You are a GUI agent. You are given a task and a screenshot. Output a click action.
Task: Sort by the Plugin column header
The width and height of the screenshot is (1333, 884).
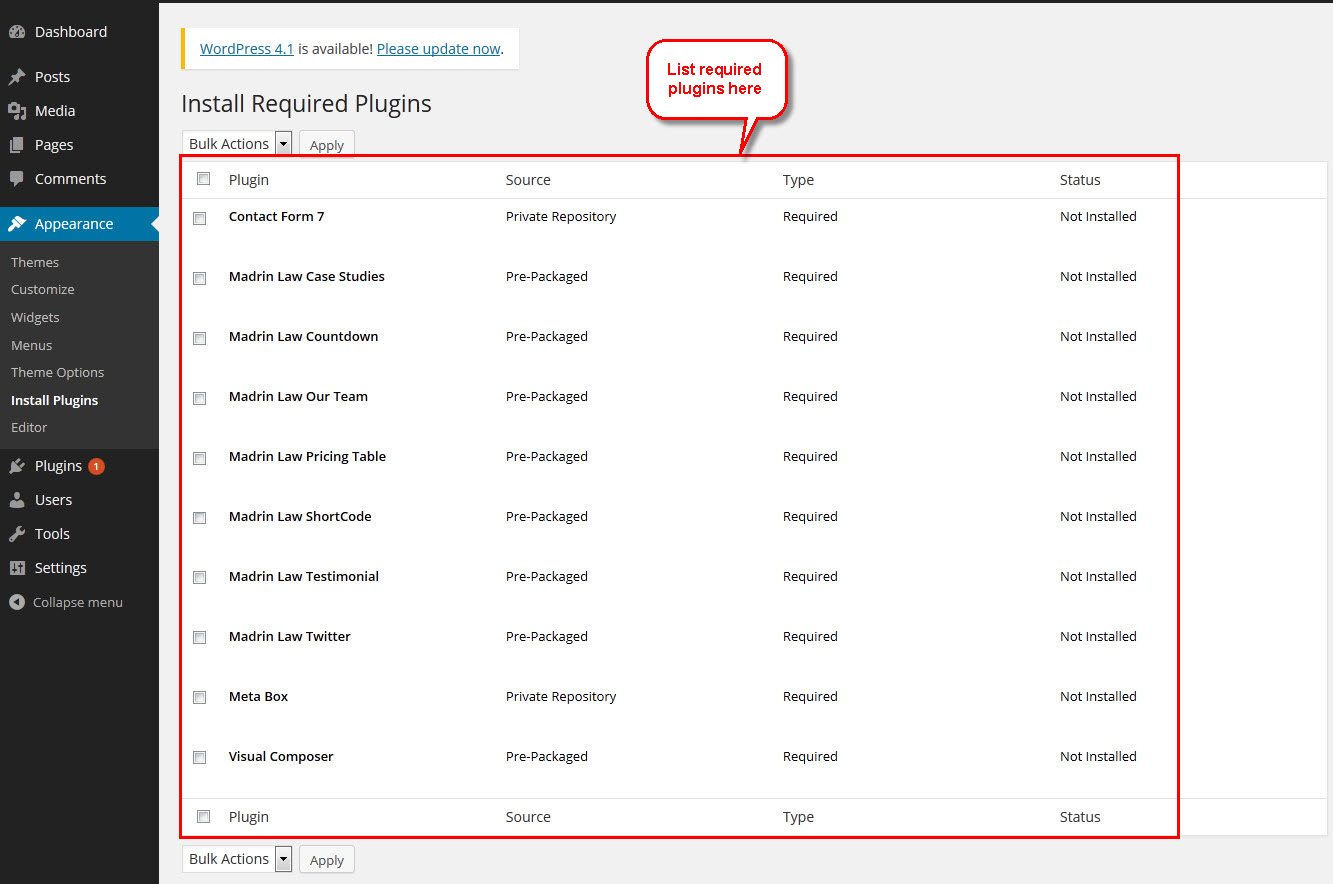(249, 180)
